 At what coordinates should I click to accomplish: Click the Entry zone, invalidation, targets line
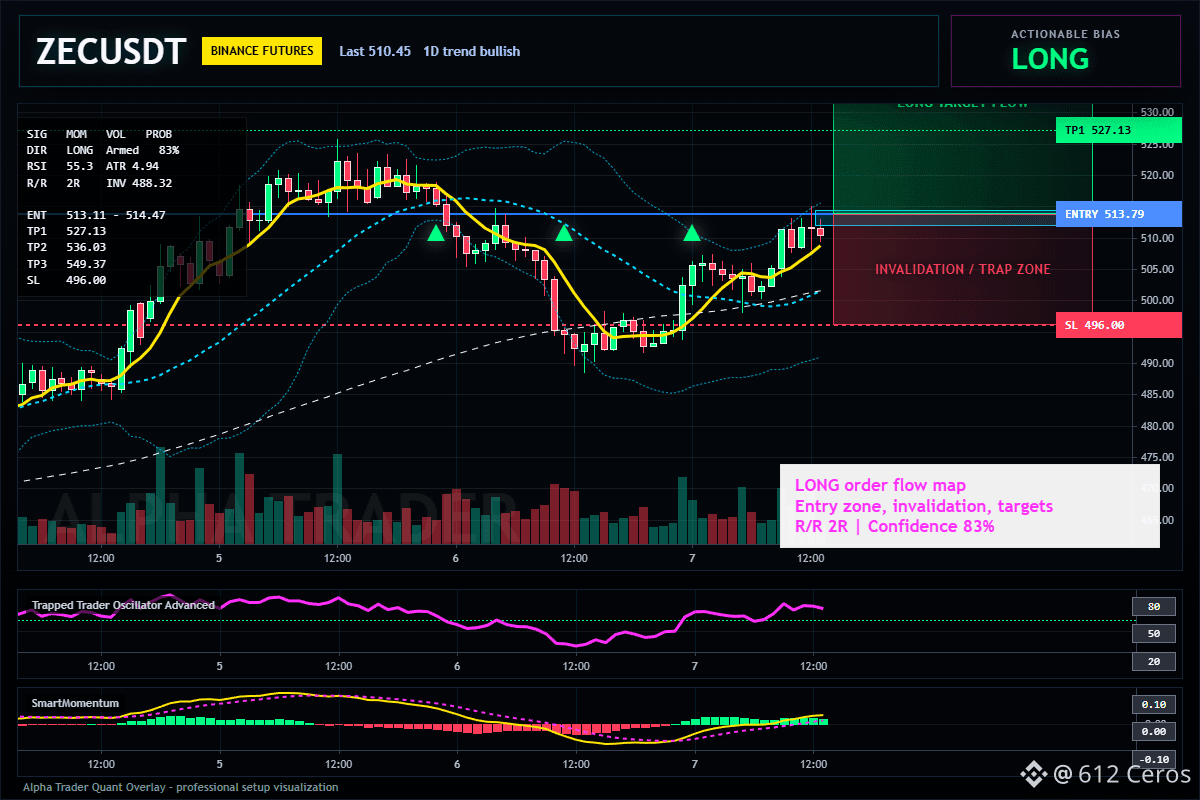click(x=924, y=506)
